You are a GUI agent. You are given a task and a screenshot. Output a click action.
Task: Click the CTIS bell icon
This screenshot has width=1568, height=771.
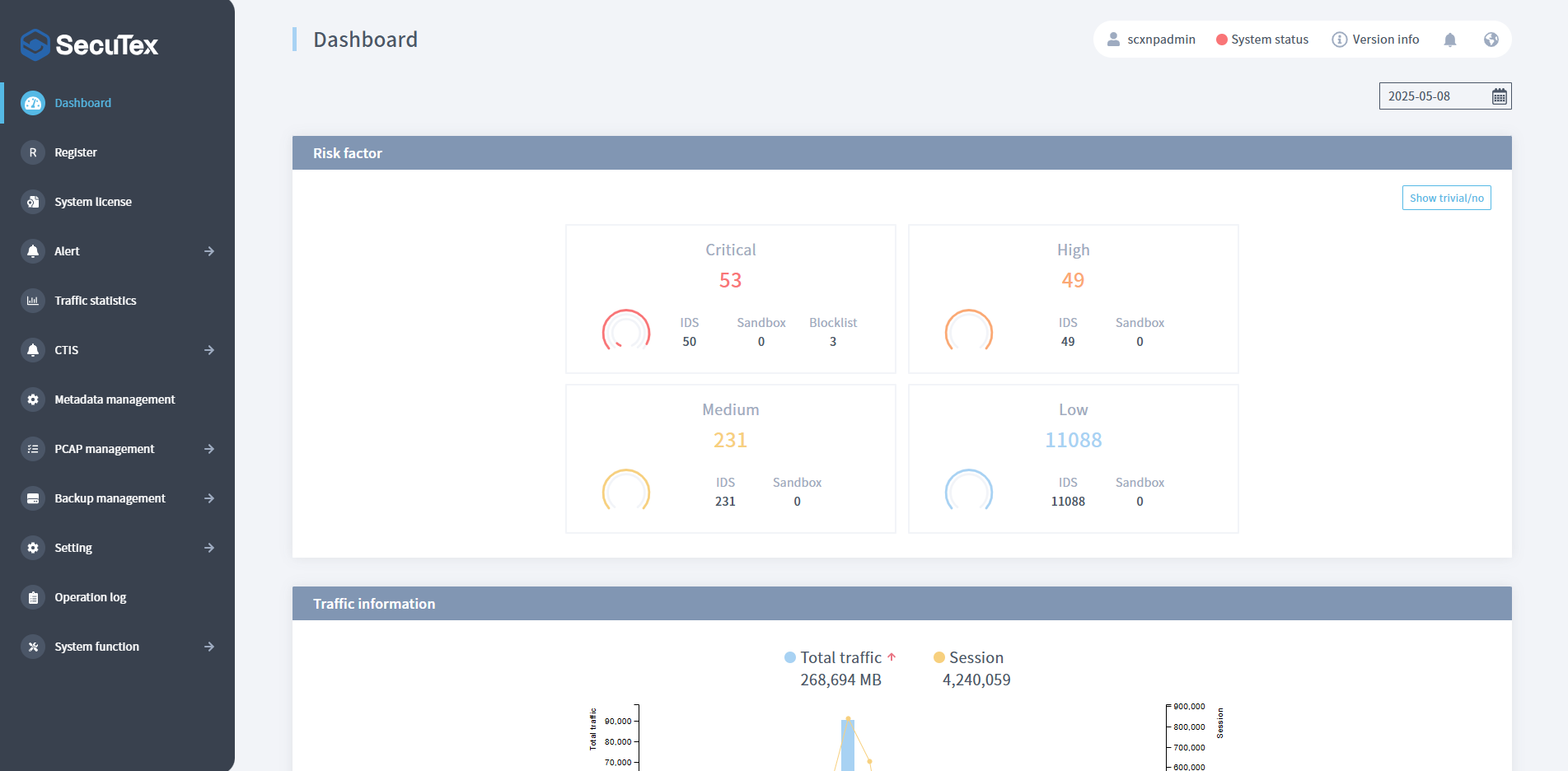[33, 350]
